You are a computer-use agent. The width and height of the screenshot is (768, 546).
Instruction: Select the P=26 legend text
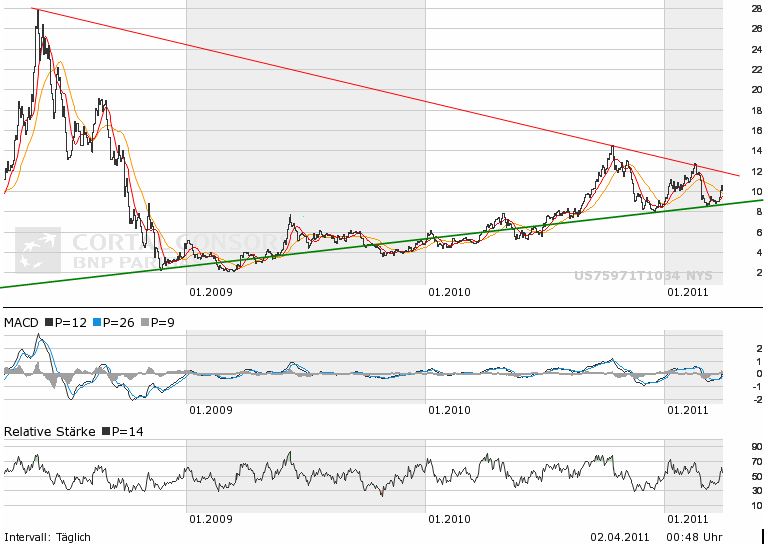click(x=119, y=322)
